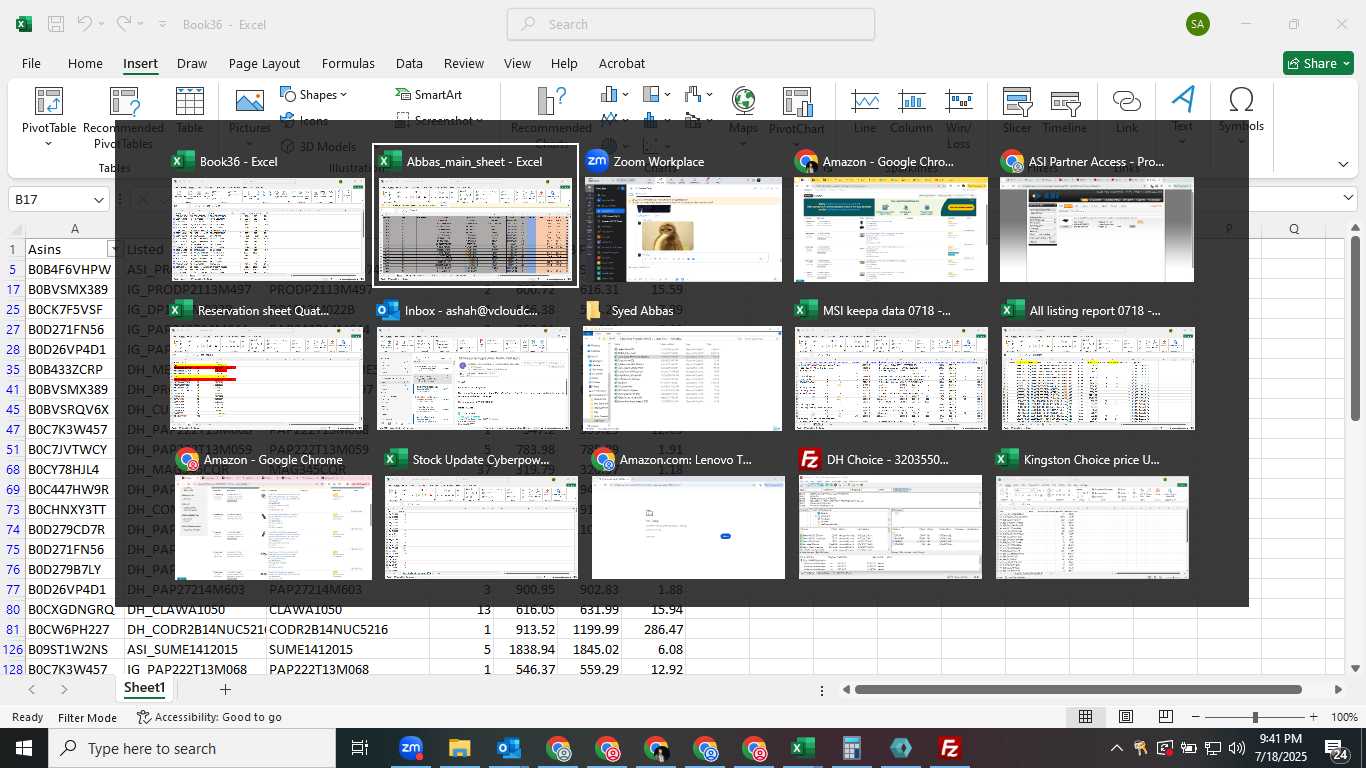Expand the PivotTable dropdown arrow

49,143
